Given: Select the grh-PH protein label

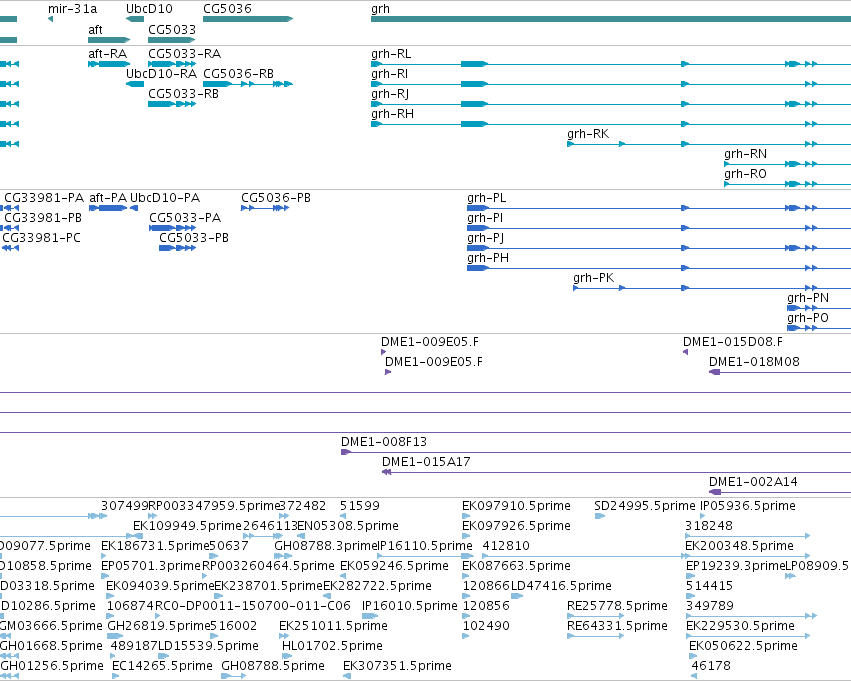Looking at the screenshot, I should (488, 258).
